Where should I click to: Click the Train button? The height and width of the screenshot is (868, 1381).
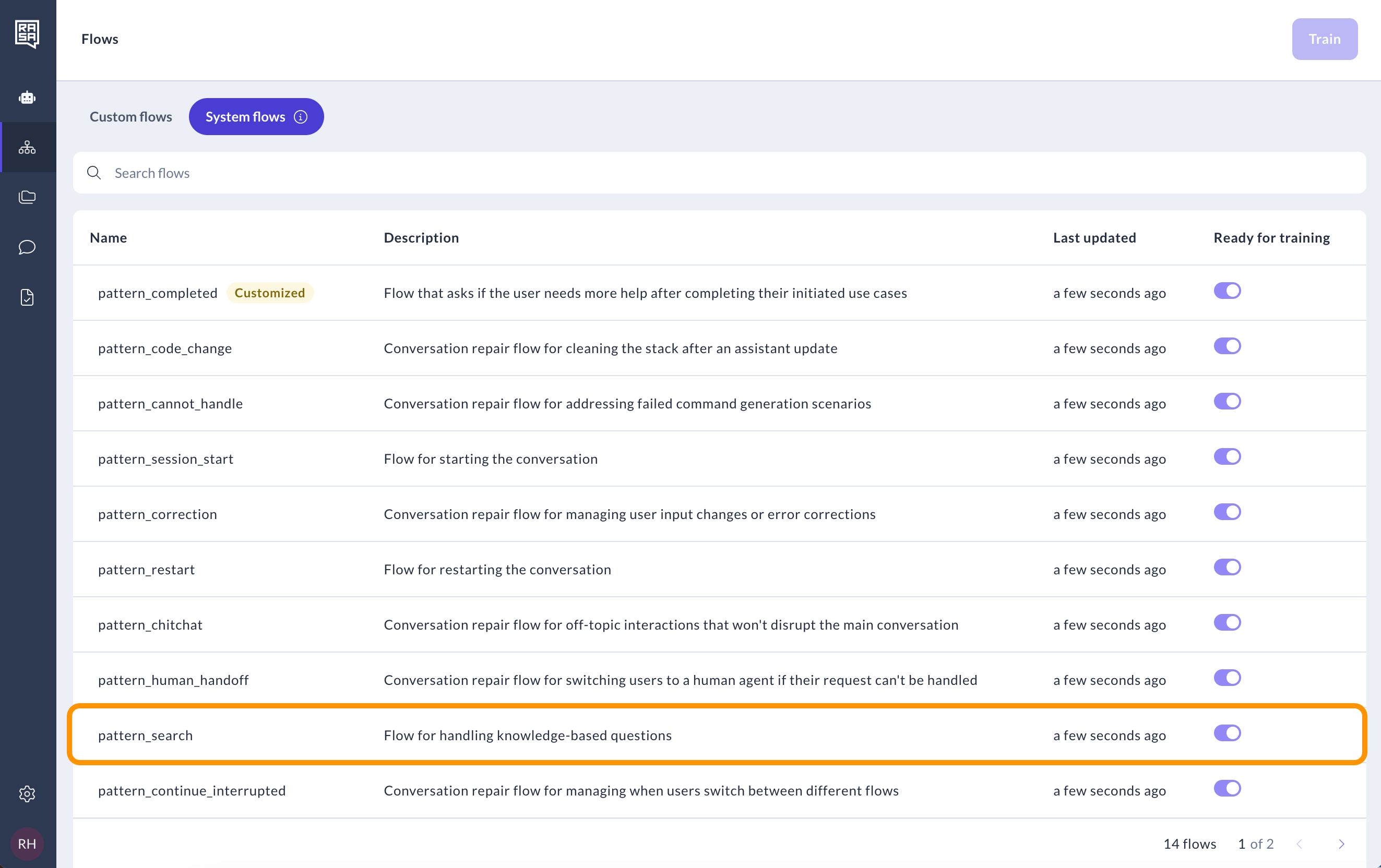click(1324, 39)
